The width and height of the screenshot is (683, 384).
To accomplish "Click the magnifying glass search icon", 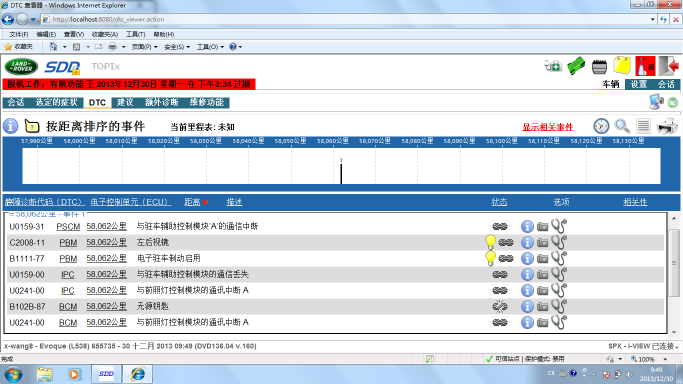I will [622, 126].
